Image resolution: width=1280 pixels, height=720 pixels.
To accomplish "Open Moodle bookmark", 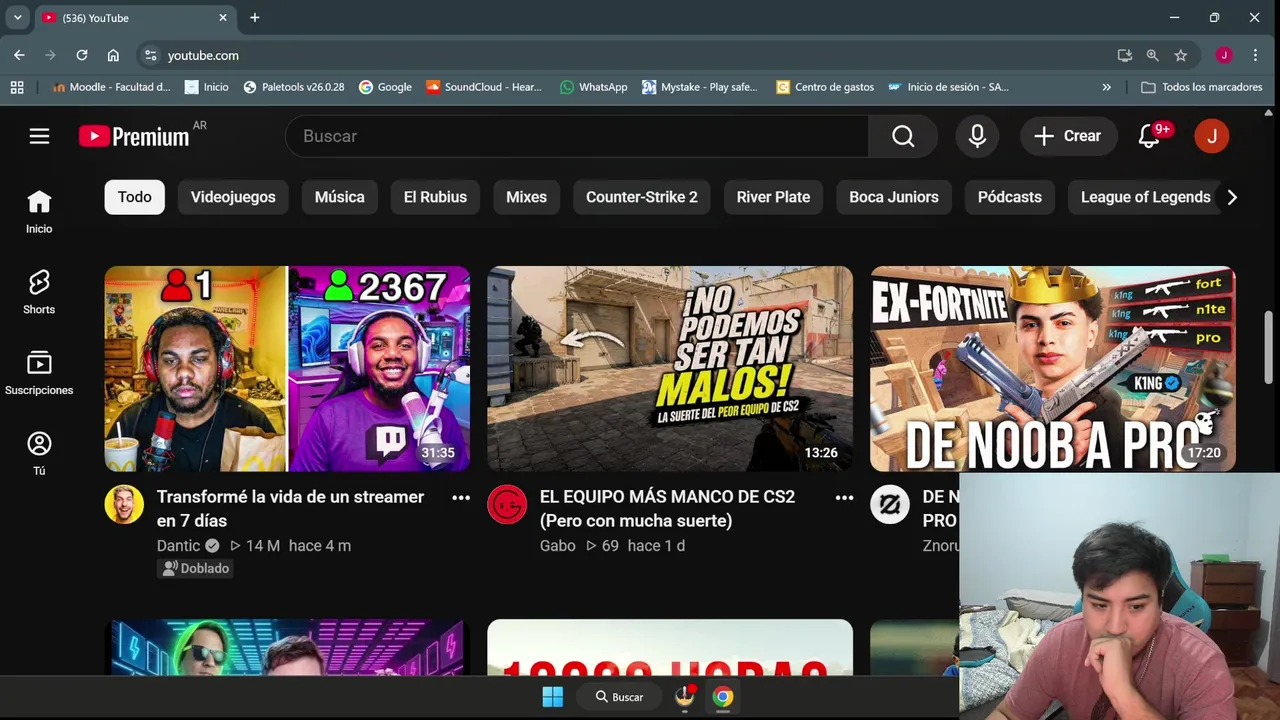I will (x=111, y=87).
